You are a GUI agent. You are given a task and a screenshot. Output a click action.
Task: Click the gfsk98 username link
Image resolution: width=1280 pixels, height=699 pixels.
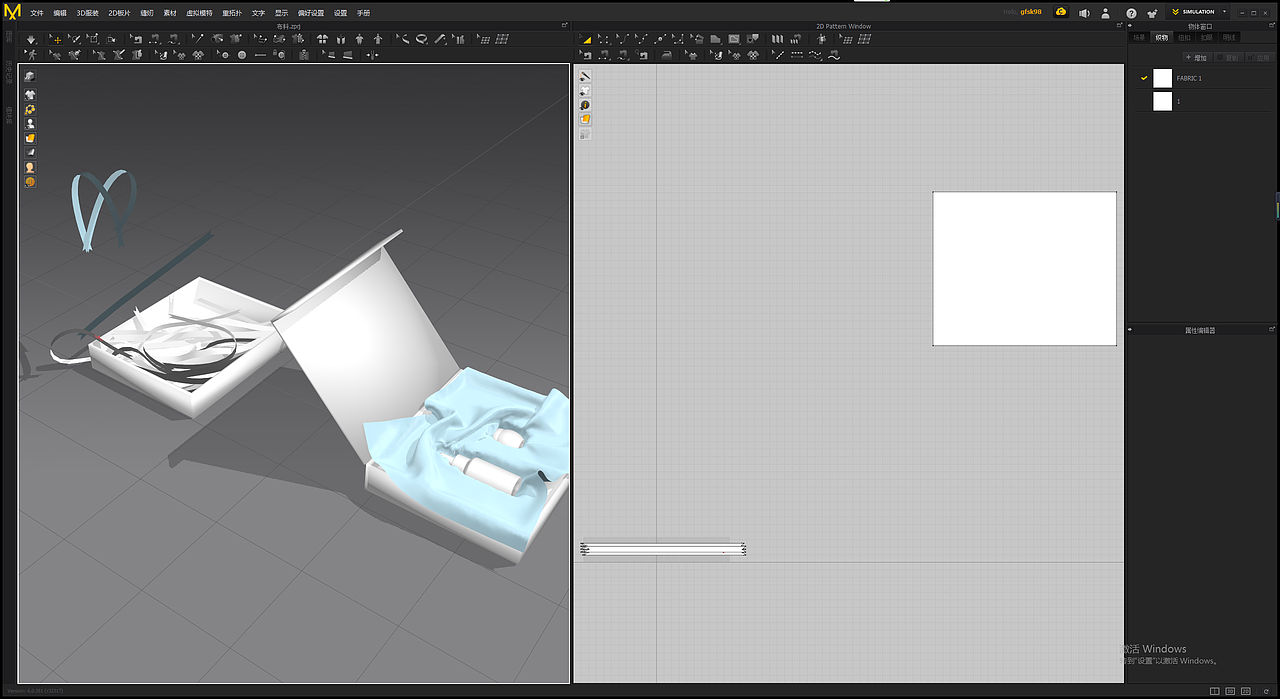[1031, 12]
